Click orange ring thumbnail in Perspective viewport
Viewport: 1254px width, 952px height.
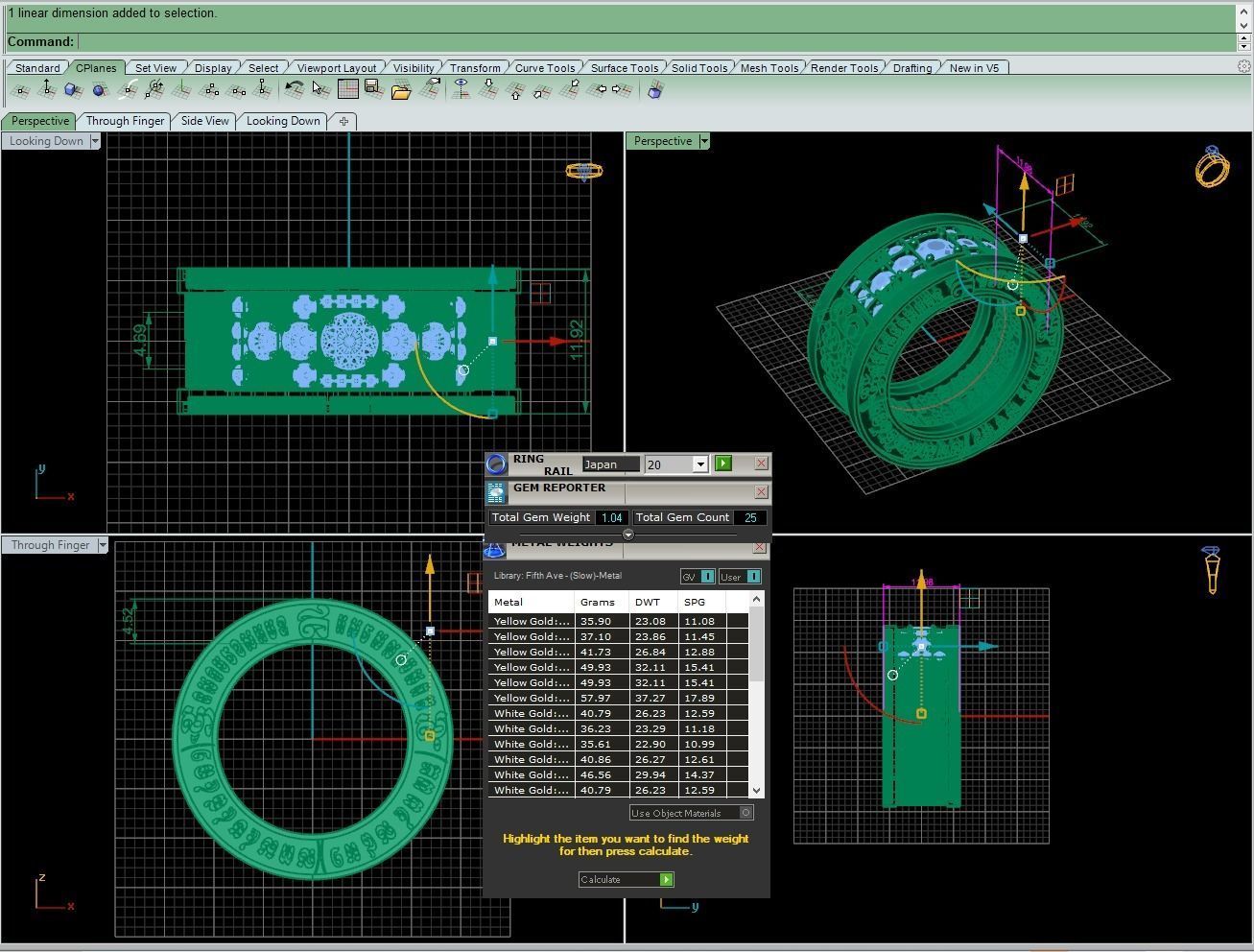1212,166
